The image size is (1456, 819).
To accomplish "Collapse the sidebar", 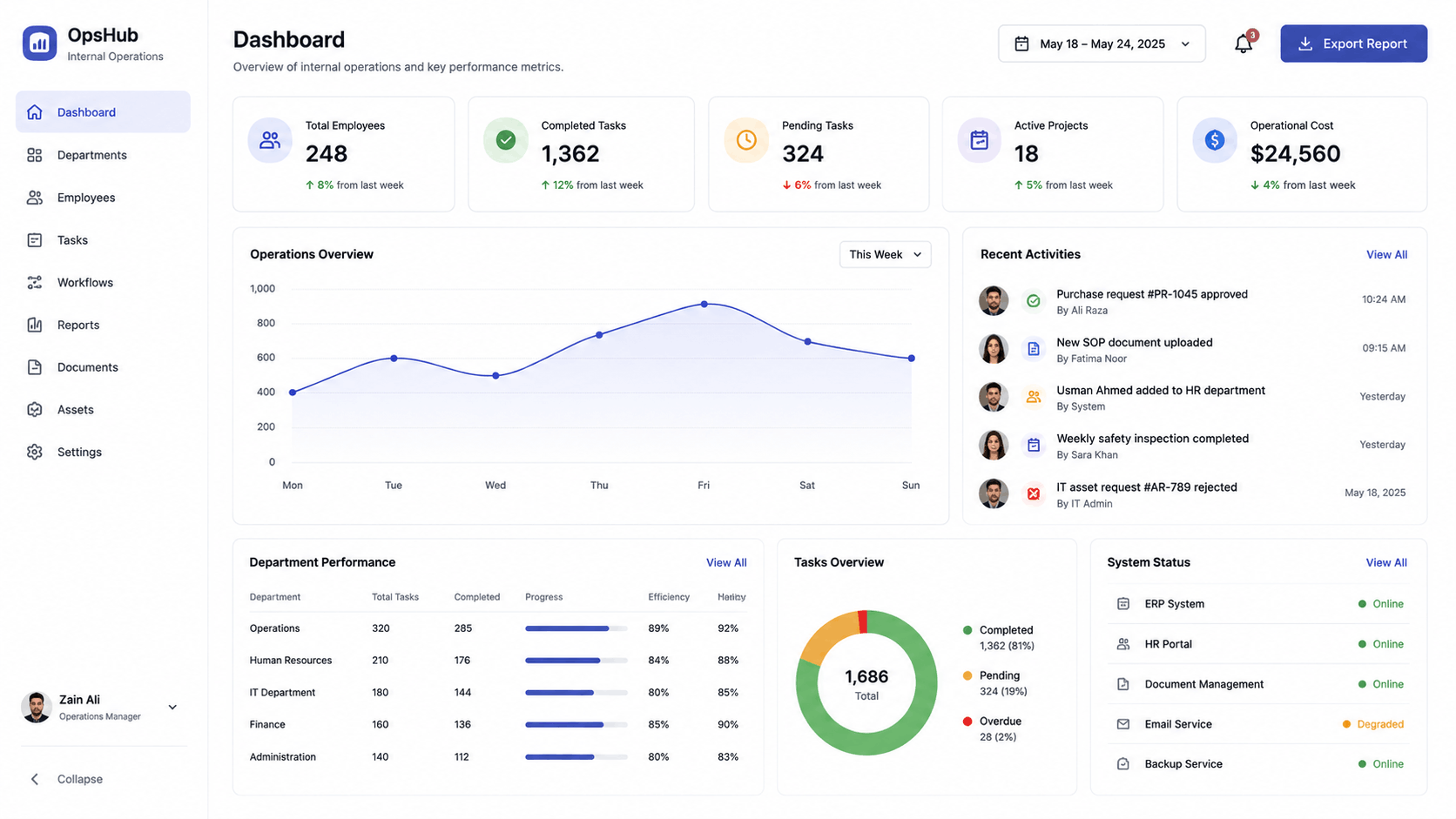I will click(67, 779).
